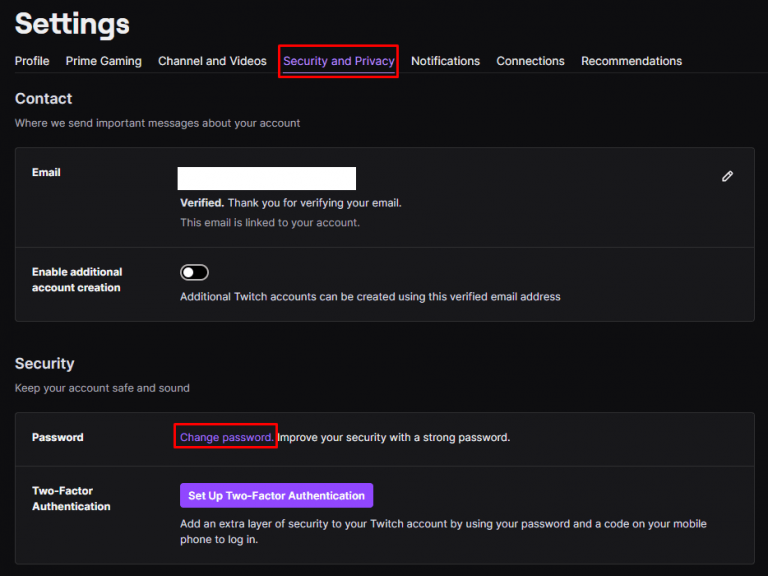
Task: Switch to the Prime Gaming tab
Action: coord(104,61)
